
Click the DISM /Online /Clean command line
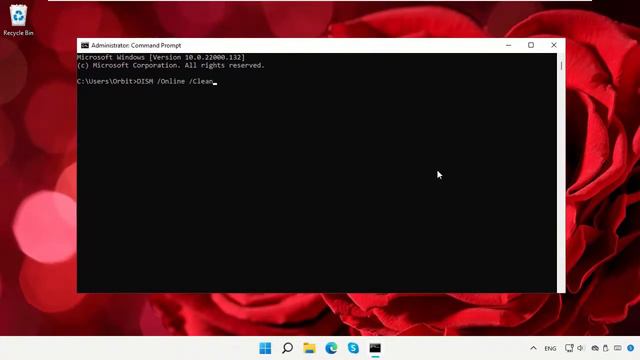tap(147, 81)
